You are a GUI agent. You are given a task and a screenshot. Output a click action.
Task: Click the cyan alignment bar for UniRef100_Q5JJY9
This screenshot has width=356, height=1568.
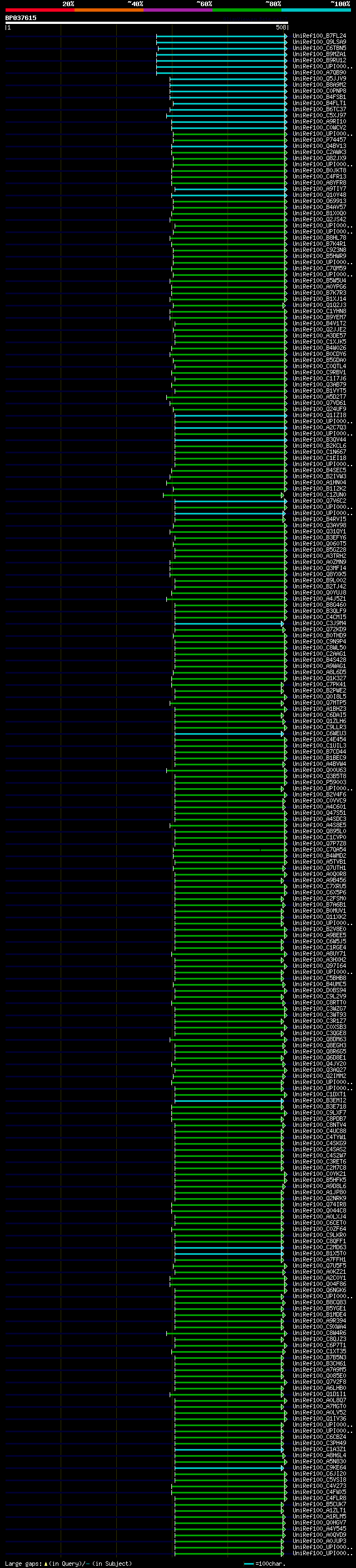[x=228, y=79]
